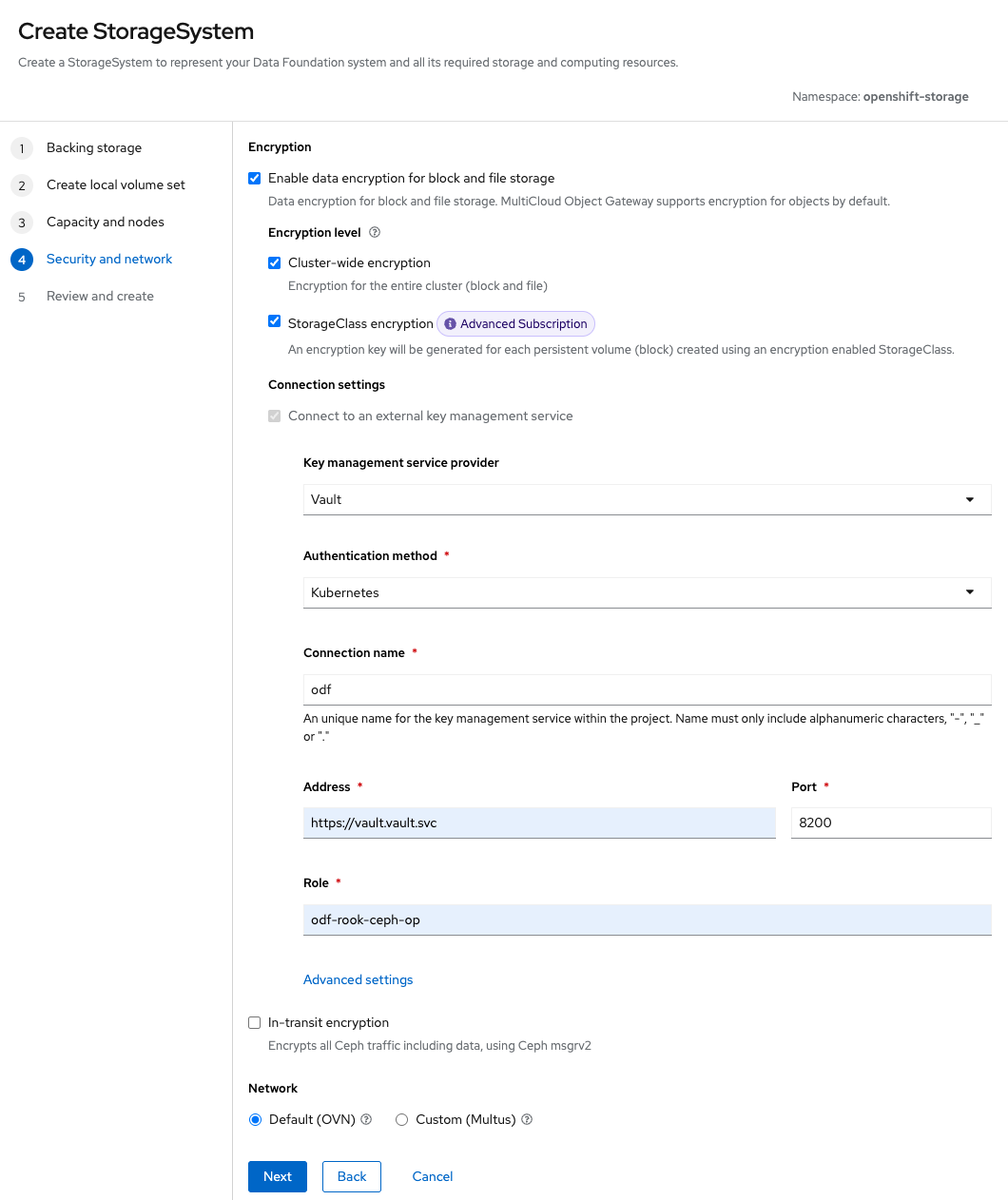Image resolution: width=1008 pixels, height=1200 pixels.
Task: Click the Encryption level help icon
Action: click(375, 232)
